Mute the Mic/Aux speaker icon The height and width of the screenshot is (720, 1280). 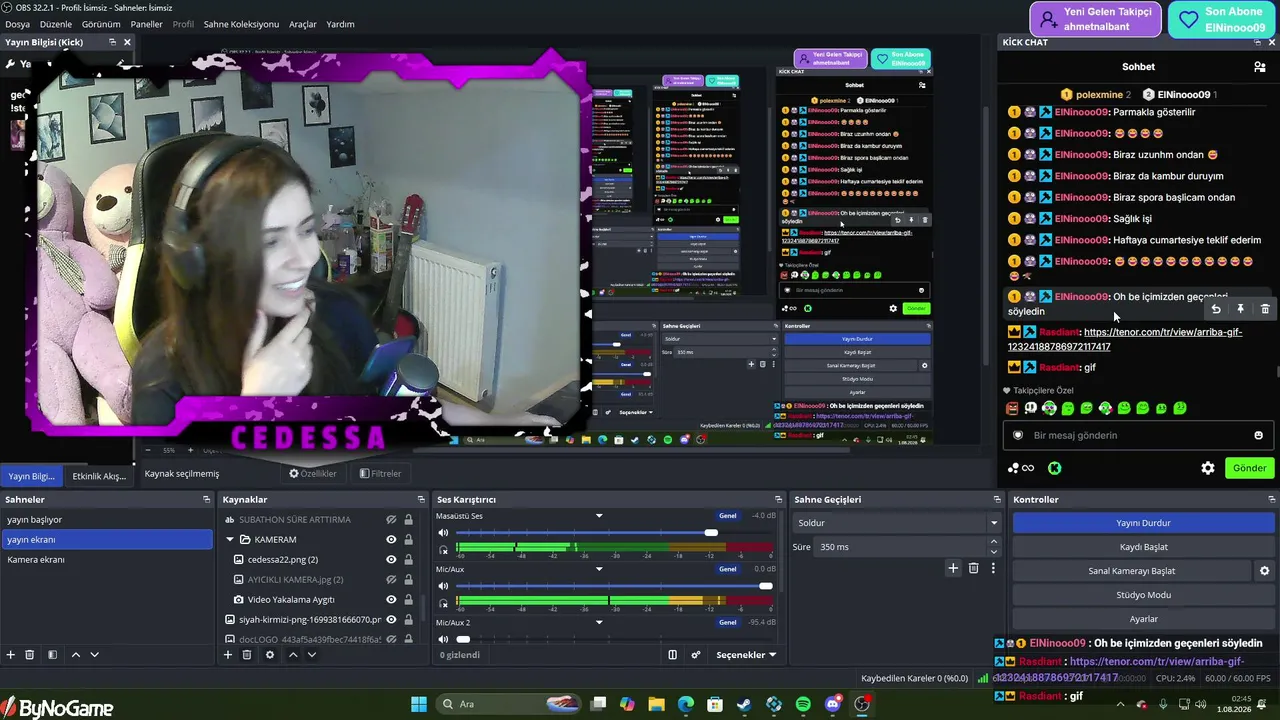pyautogui.click(x=443, y=585)
